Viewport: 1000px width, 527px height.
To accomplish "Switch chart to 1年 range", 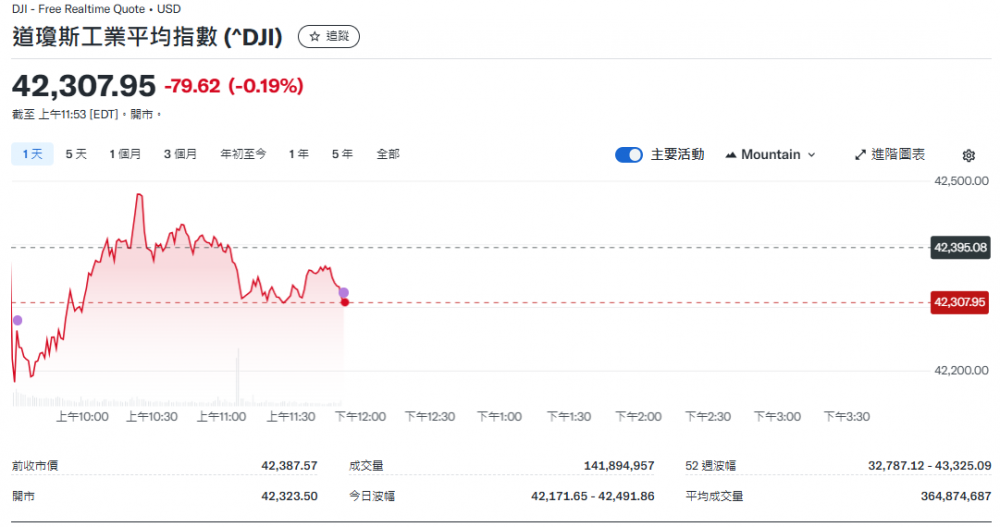I will tap(298, 154).
